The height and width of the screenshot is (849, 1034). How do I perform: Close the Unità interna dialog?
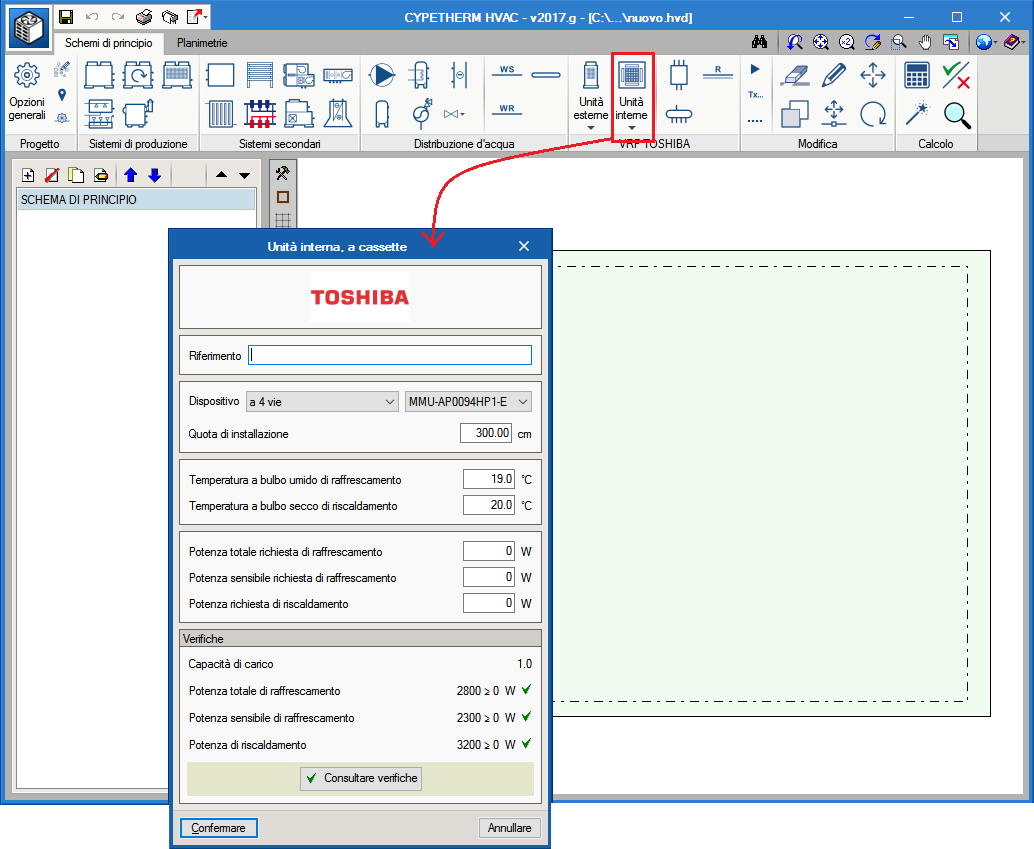pos(524,246)
